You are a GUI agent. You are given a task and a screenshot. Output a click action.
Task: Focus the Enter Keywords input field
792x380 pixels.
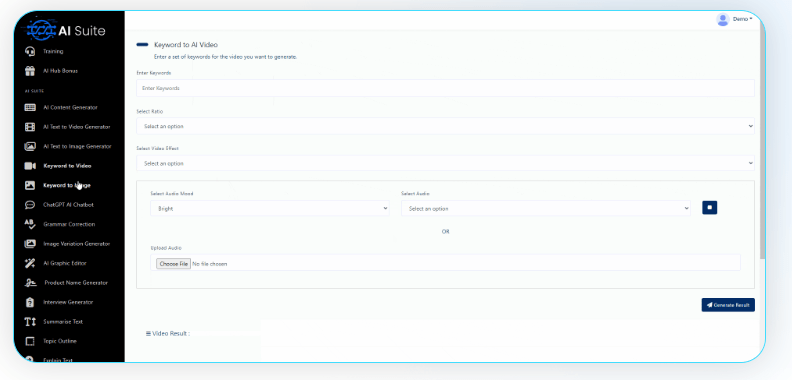[x=446, y=88]
